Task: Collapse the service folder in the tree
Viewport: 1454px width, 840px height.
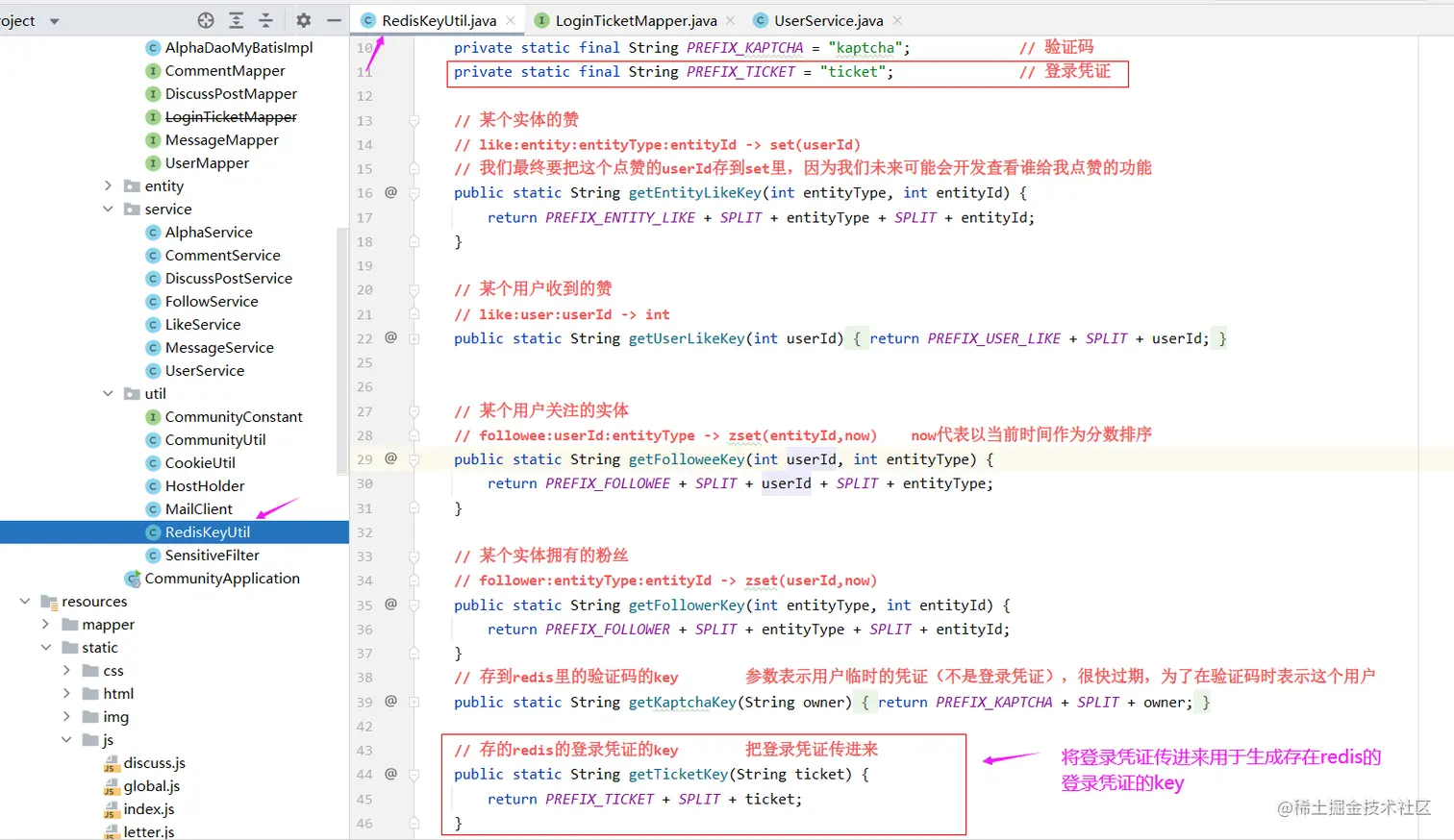Action: tap(108, 209)
